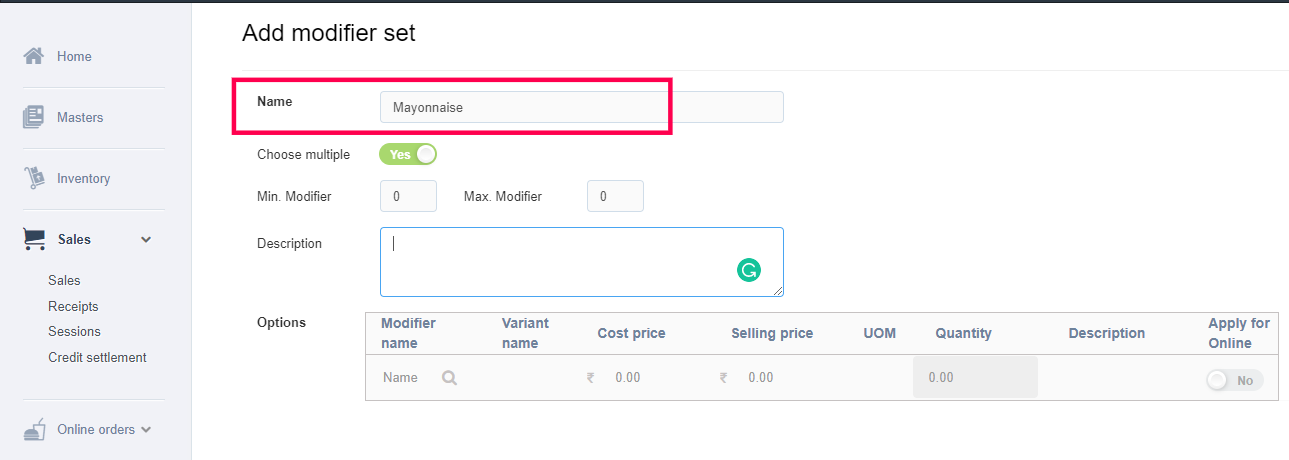This screenshot has width=1289, height=460.
Task: Click the Online orders food icon
Action: click(34, 430)
